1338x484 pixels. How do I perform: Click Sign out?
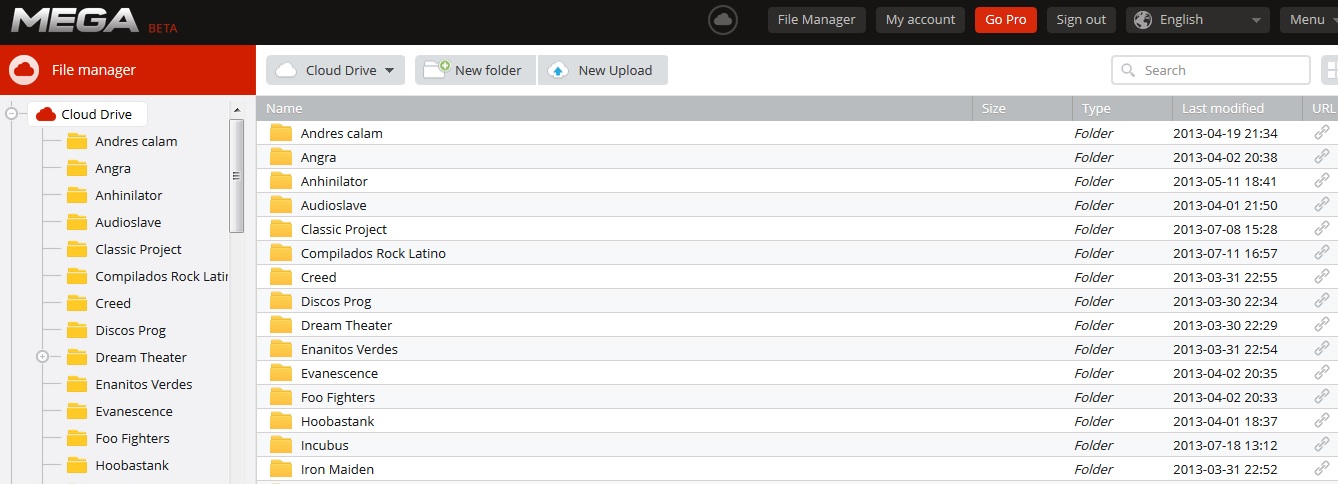1081,20
